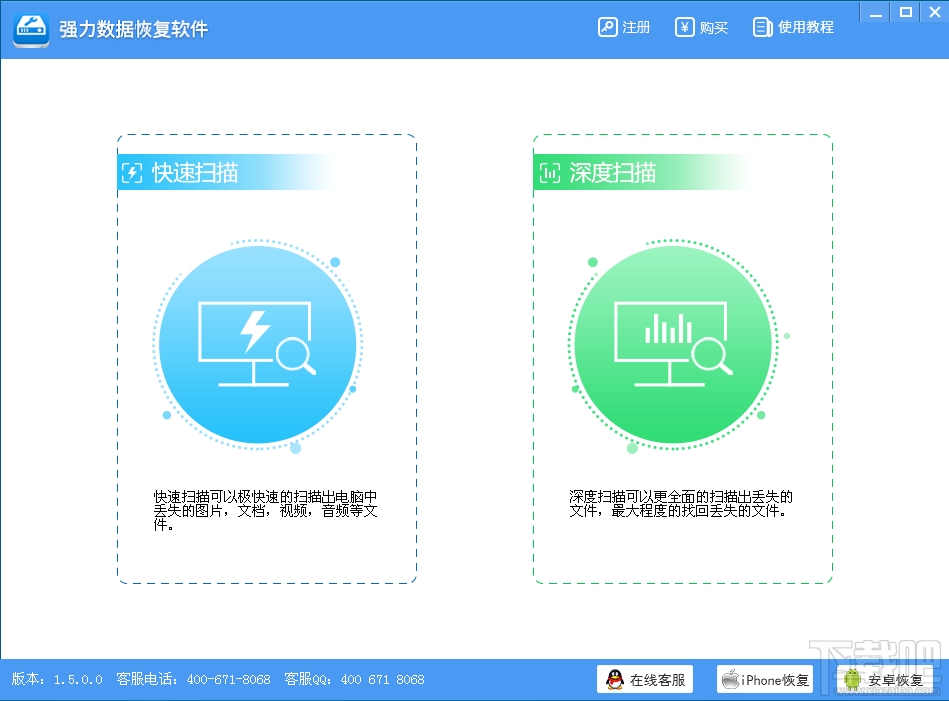Select the 深度扫描 header label
The image size is (949, 701).
pyautogui.click(x=612, y=173)
